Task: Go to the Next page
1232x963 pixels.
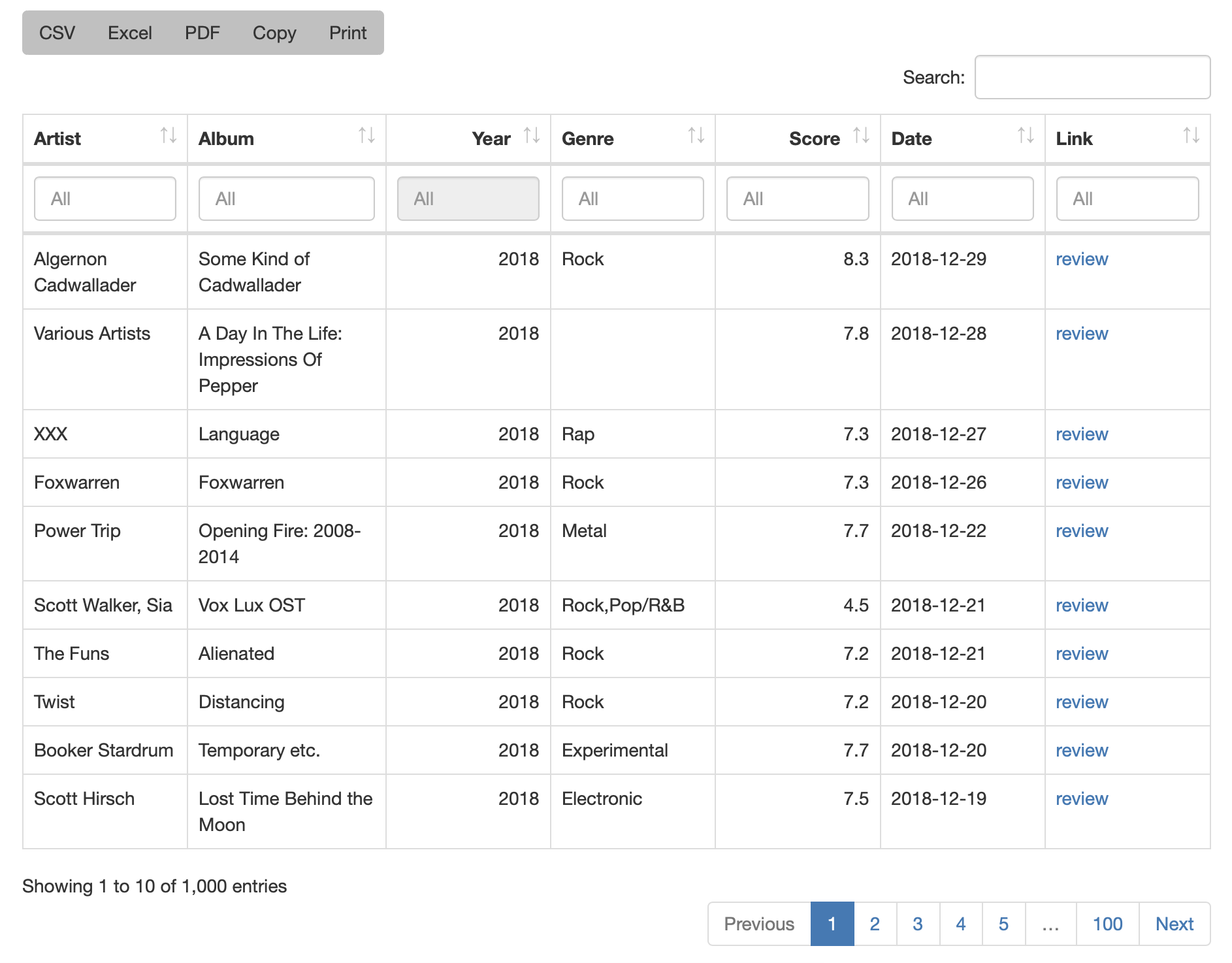Action: coord(1174,924)
